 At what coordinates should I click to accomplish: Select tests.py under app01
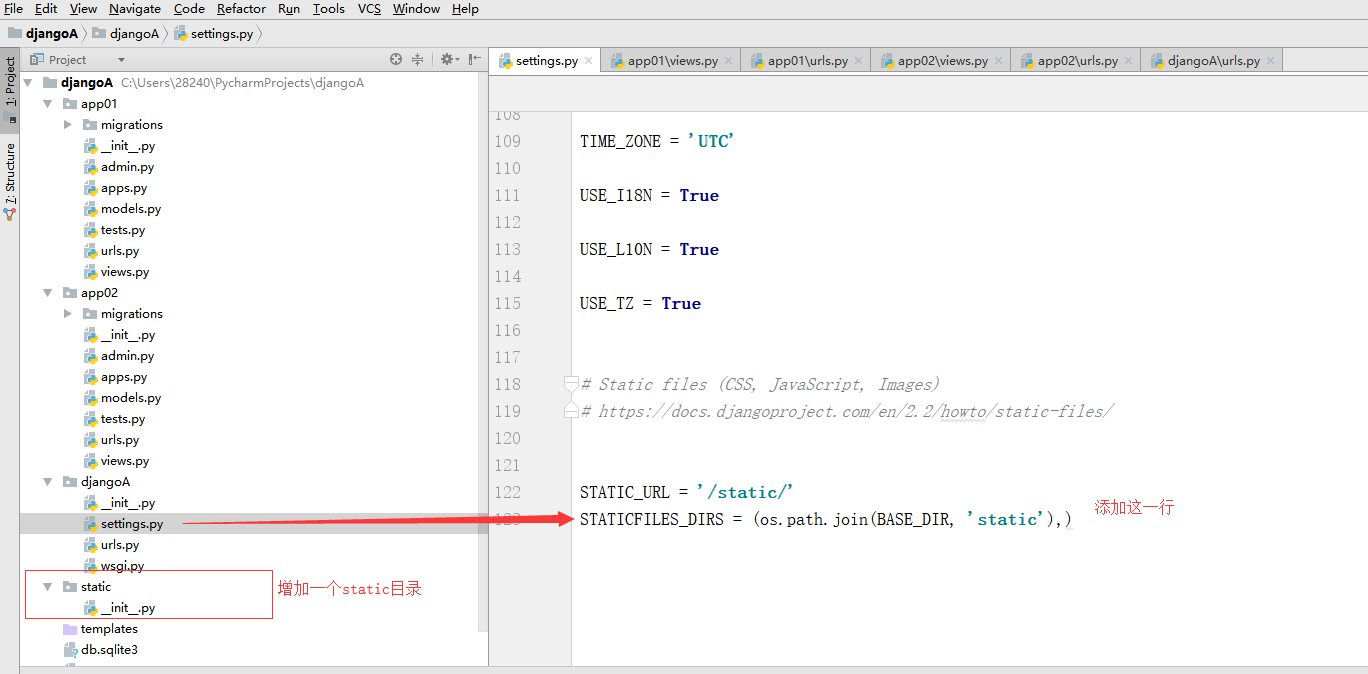click(123, 230)
